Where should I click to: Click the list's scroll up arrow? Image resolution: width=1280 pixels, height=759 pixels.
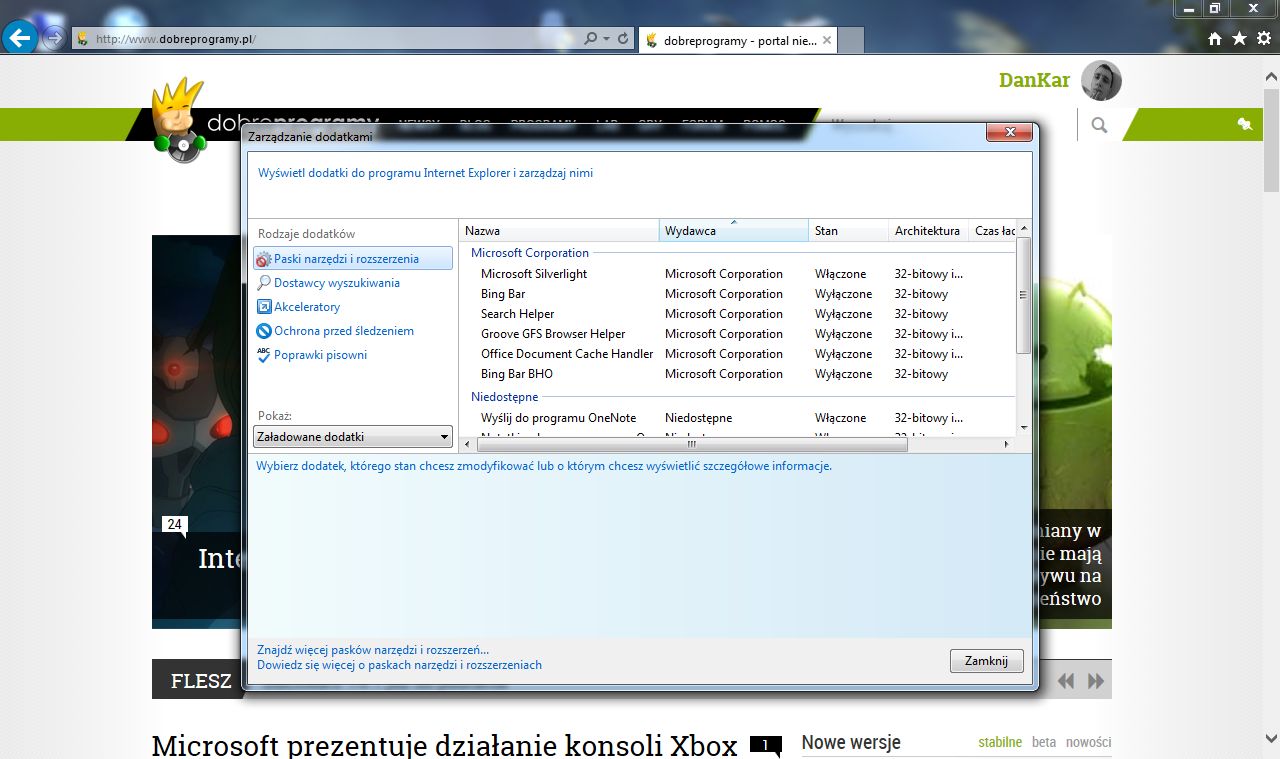point(1023,229)
